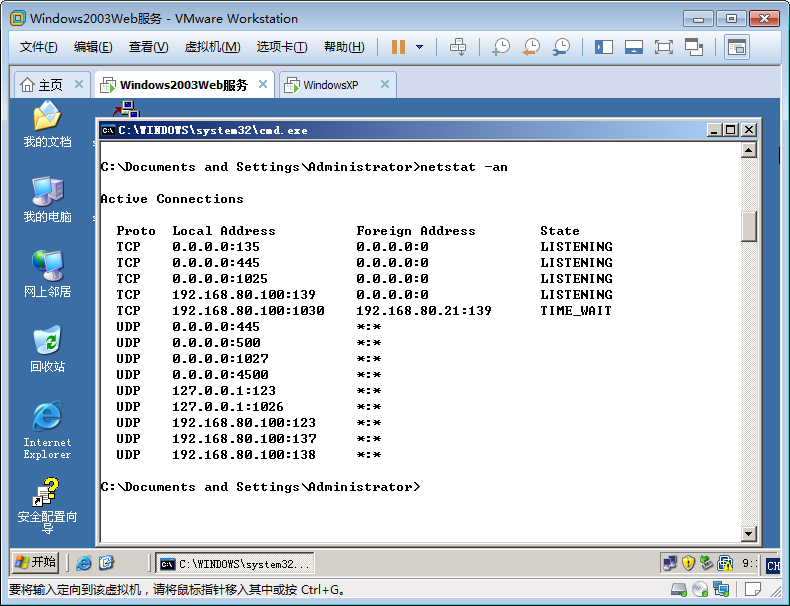Viewport: 790px width, 606px height.
Task: Close the 主页 tab
Action: (x=79, y=84)
